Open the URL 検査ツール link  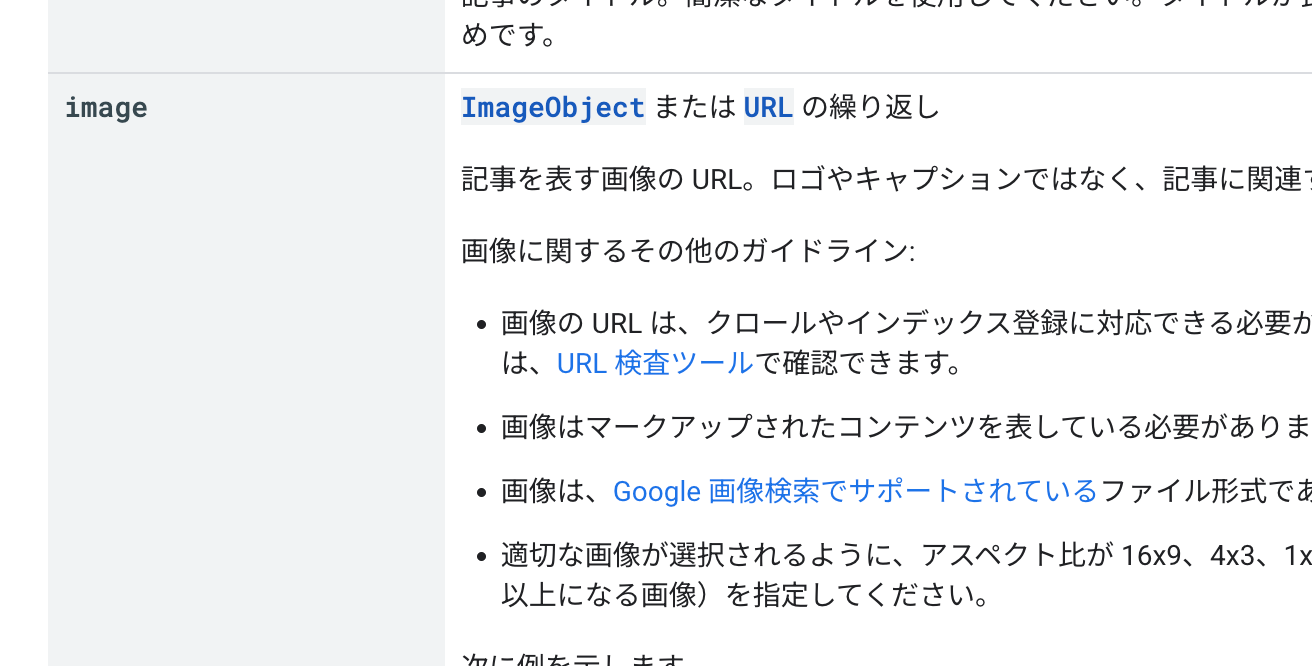pyautogui.click(x=654, y=363)
